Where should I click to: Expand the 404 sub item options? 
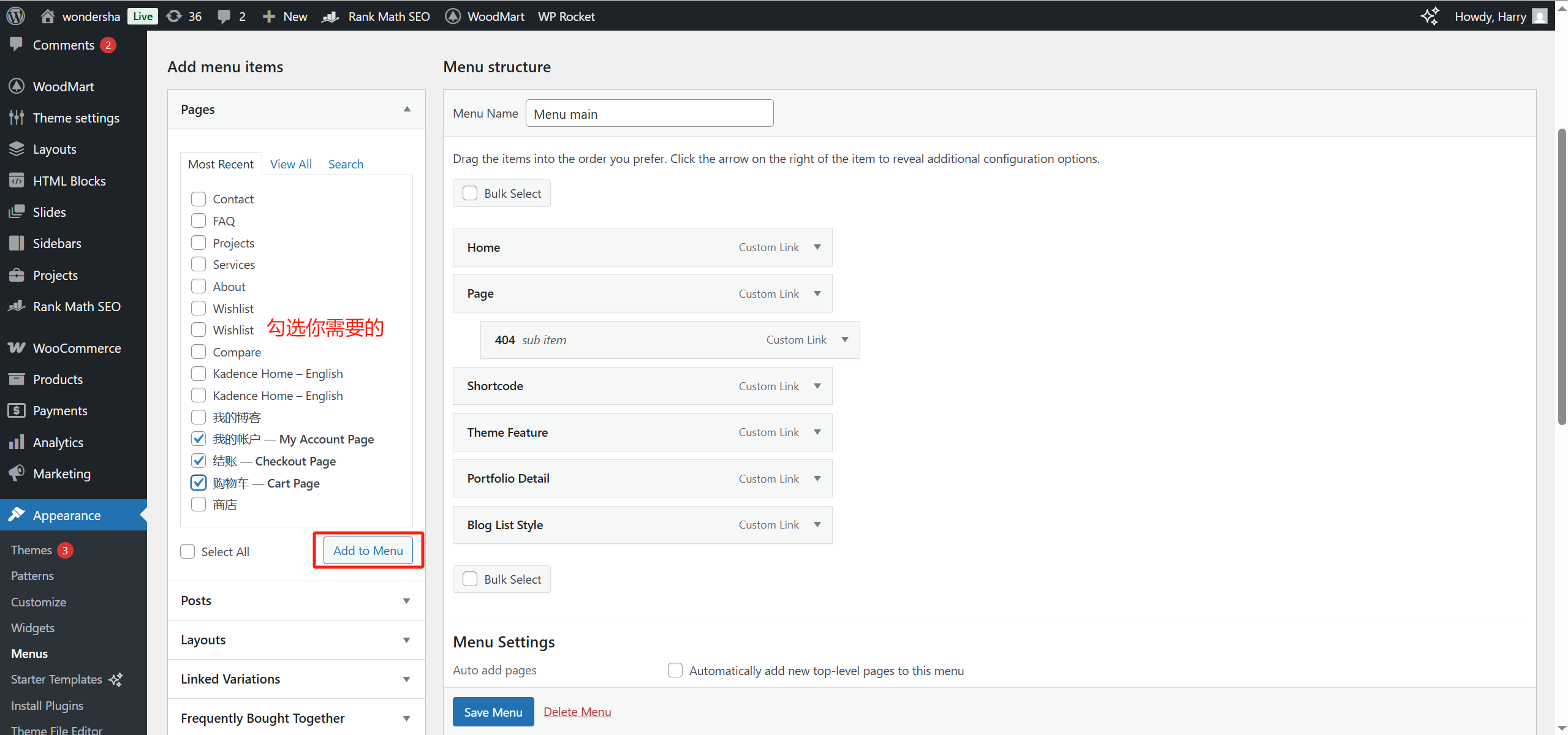pos(845,340)
